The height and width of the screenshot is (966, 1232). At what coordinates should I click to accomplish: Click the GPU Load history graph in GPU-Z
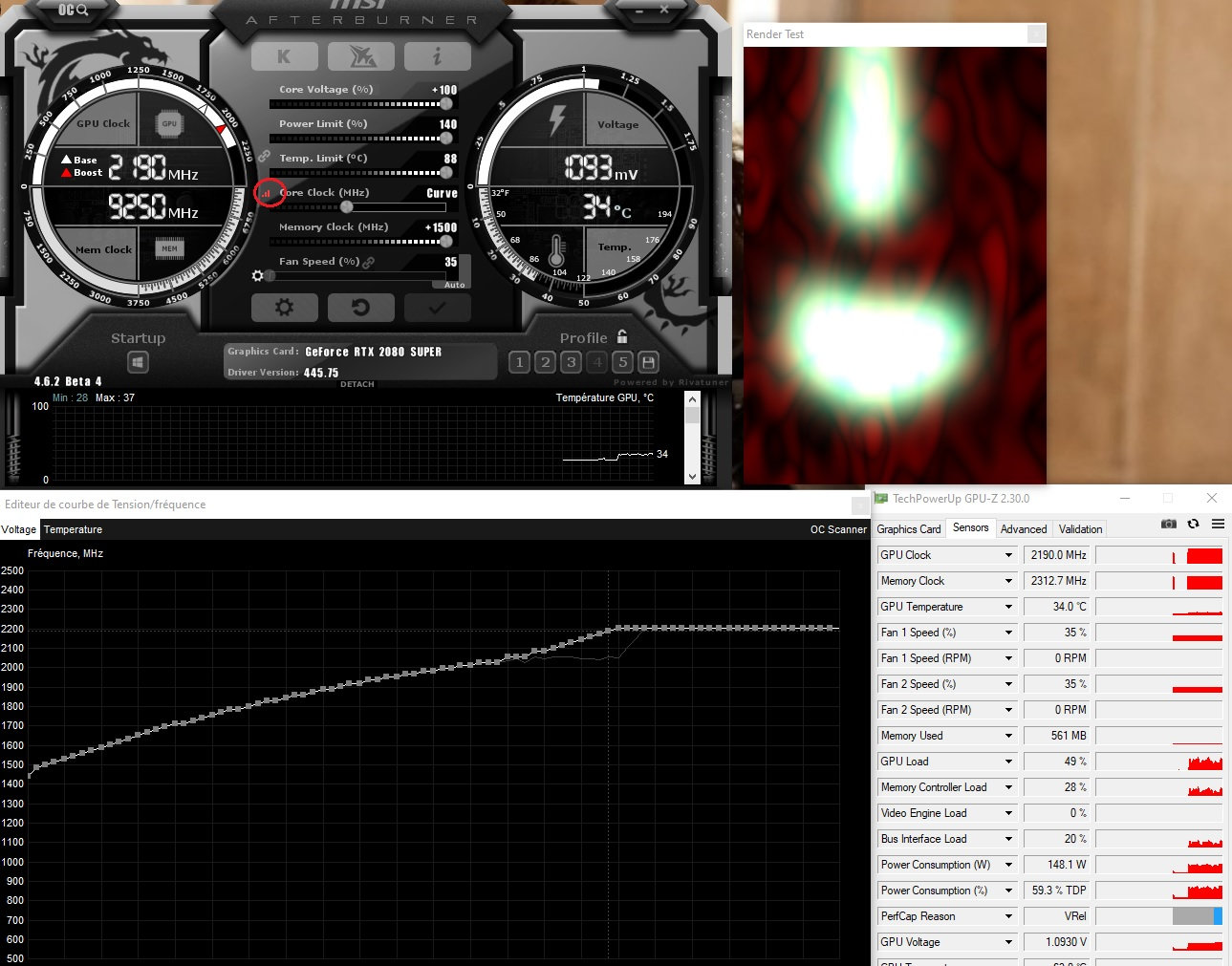pos(1158,762)
